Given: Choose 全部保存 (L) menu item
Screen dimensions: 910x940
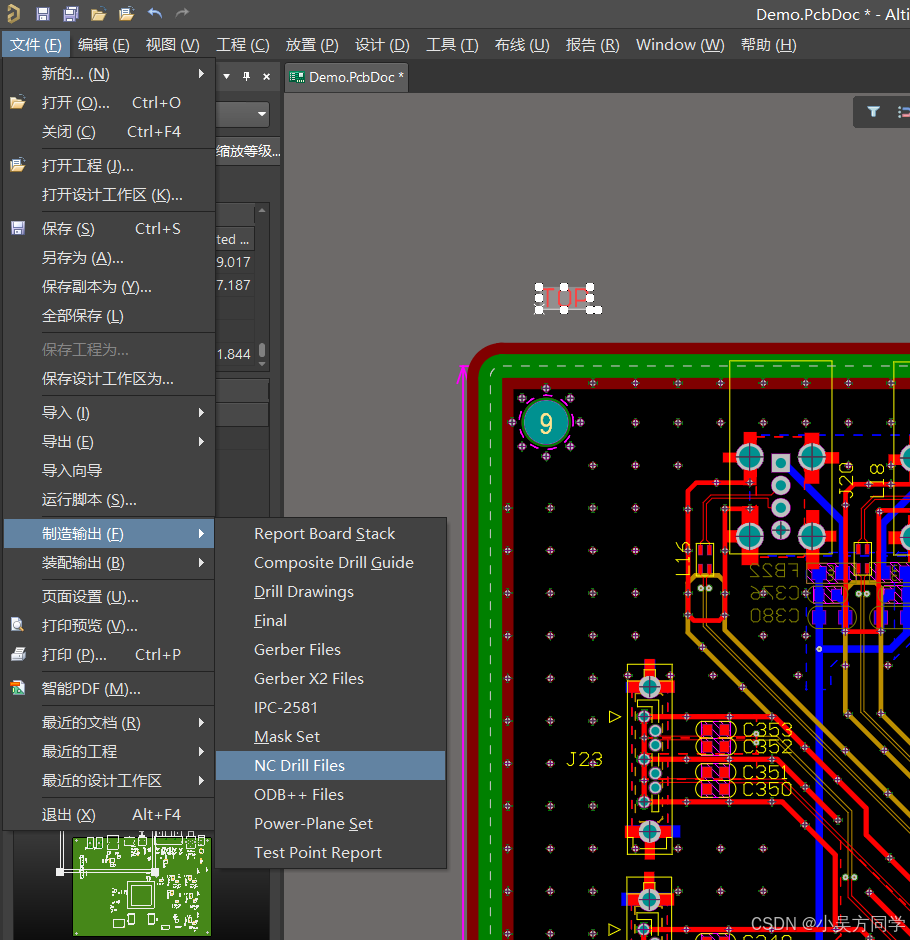Looking at the screenshot, I should point(109,316).
